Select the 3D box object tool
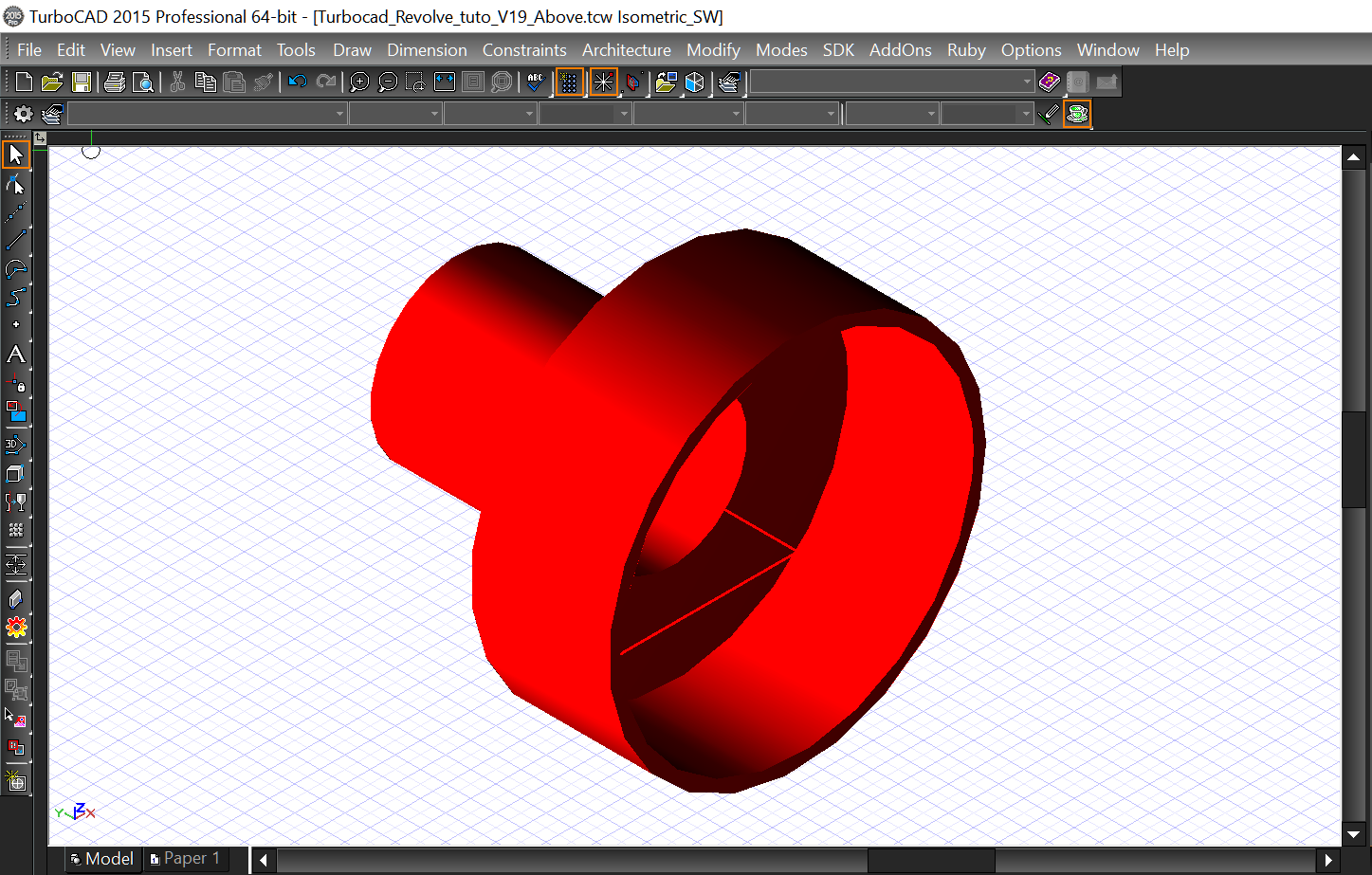The image size is (1372, 875). (16, 473)
